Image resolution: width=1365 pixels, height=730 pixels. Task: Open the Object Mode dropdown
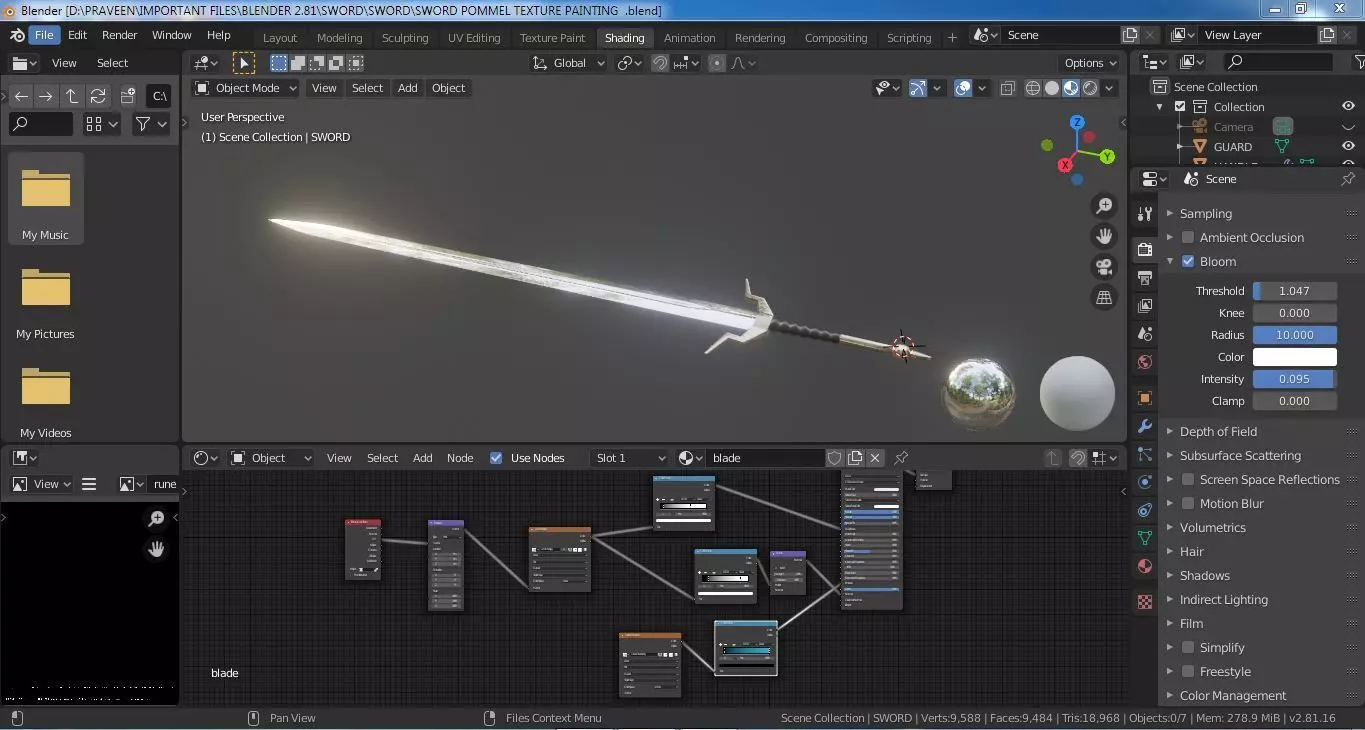tap(246, 88)
